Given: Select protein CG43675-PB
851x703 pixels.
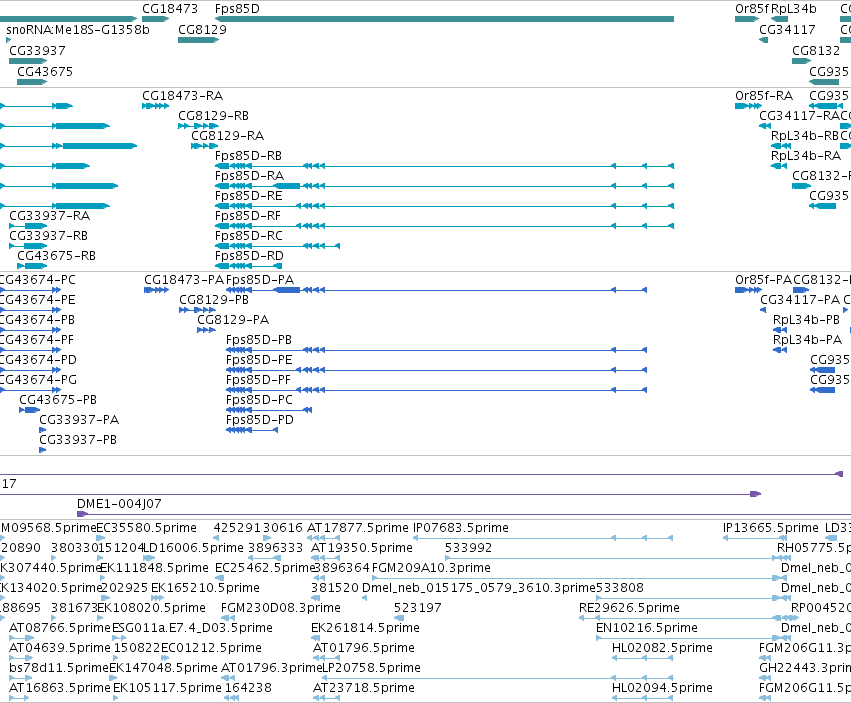Looking at the screenshot, I should (x=58, y=400).
